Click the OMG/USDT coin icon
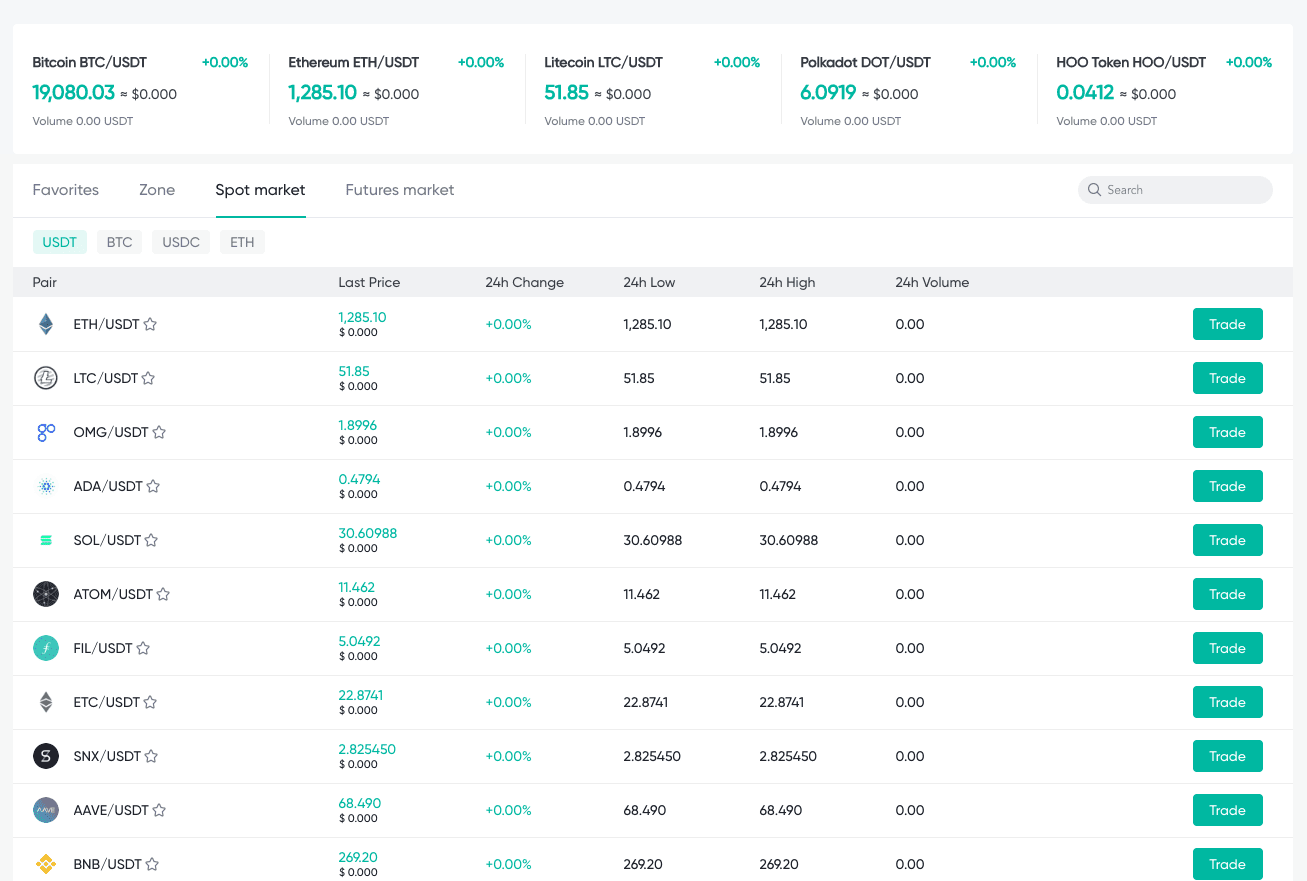This screenshot has width=1307, height=881. click(46, 432)
